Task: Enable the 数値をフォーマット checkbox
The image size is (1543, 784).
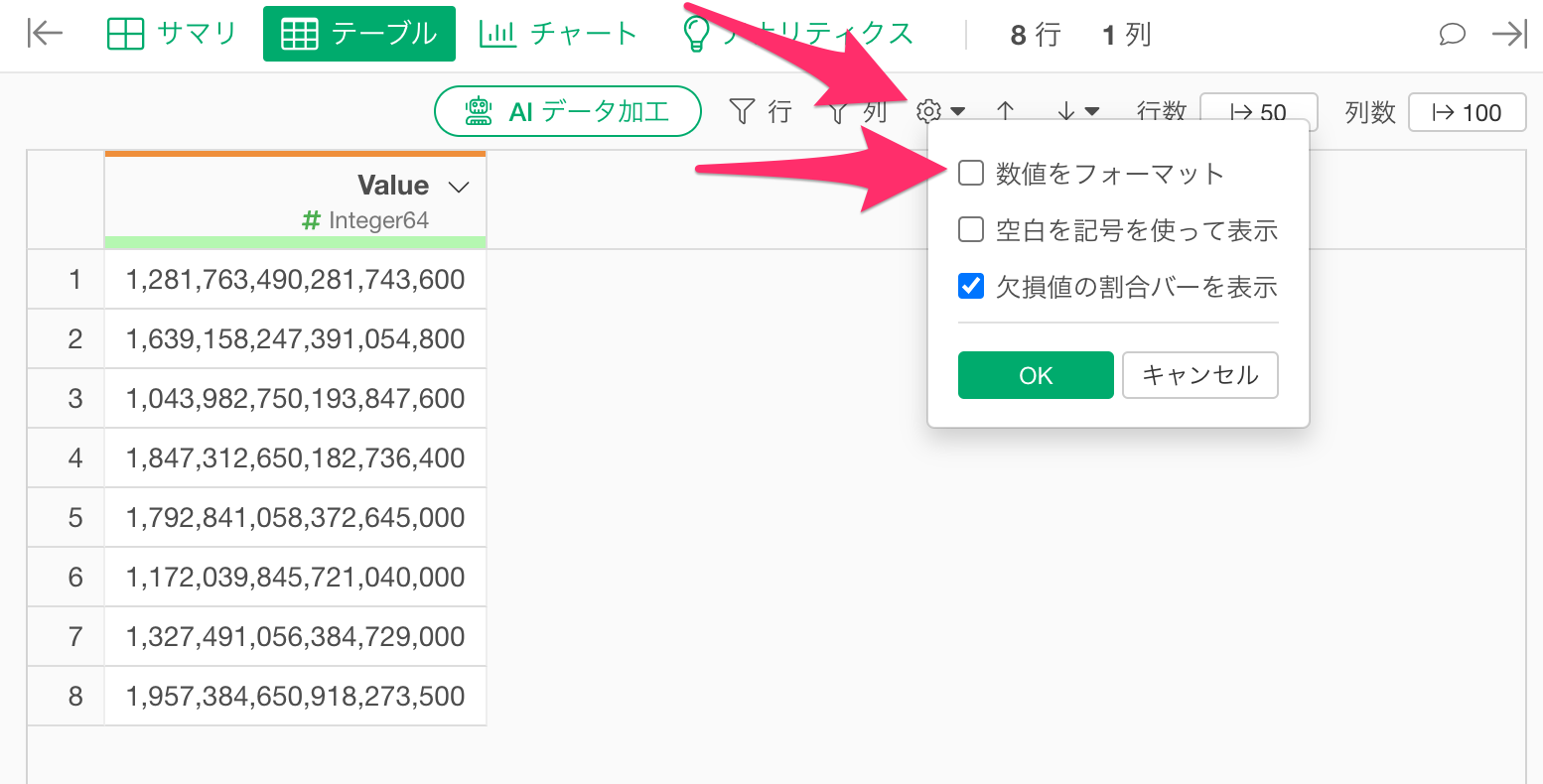Action: pos(971,174)
